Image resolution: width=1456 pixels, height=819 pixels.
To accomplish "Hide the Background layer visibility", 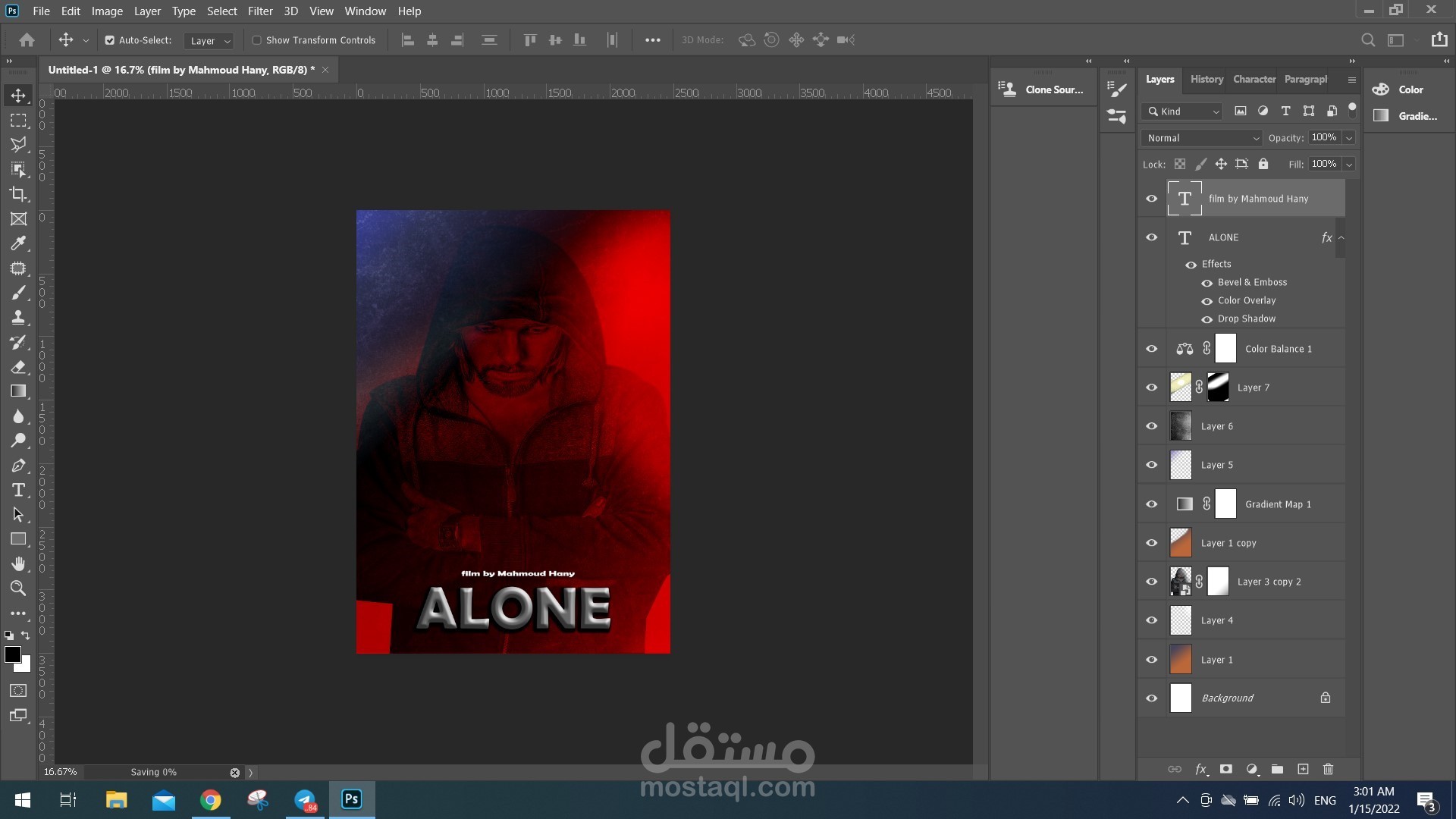I will point(1151,698).
